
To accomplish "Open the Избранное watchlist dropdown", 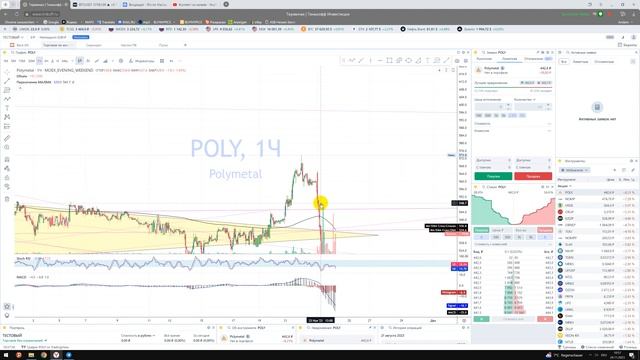I will [575, 170].
